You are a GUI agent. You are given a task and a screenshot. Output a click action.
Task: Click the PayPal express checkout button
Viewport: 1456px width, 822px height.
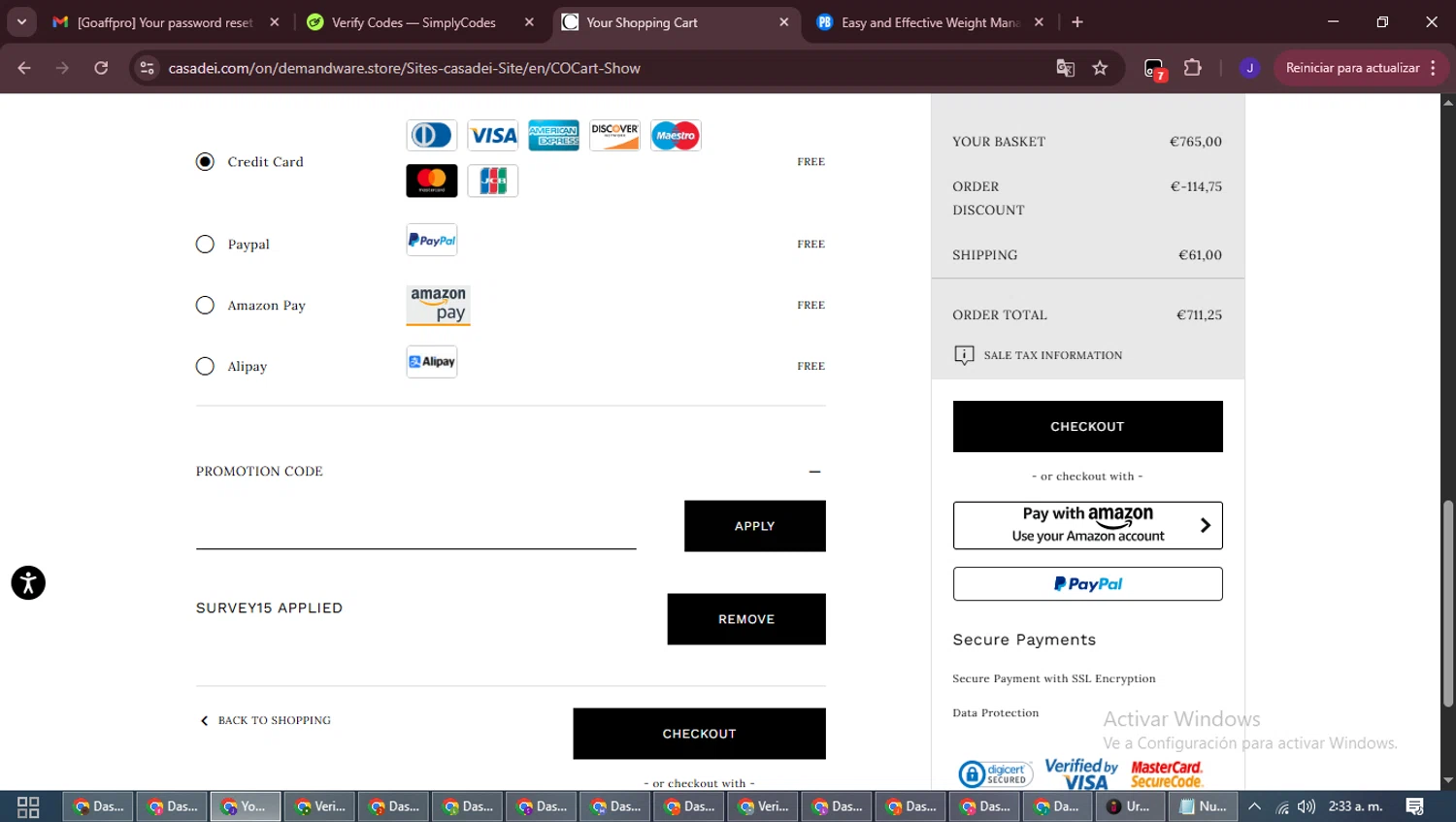tap(1087, 584)
